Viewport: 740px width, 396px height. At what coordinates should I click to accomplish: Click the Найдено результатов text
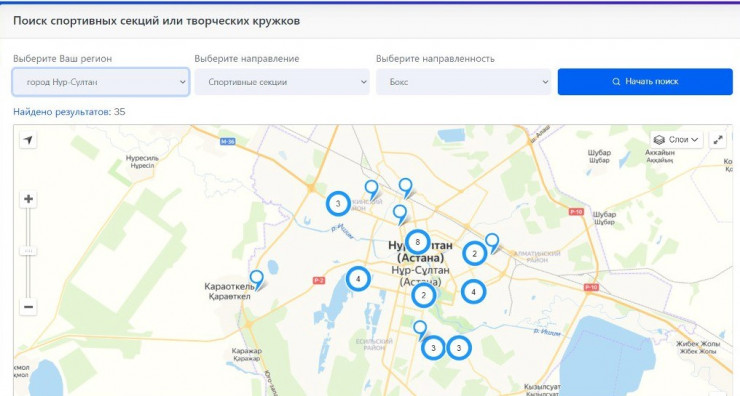click(62, 112)
